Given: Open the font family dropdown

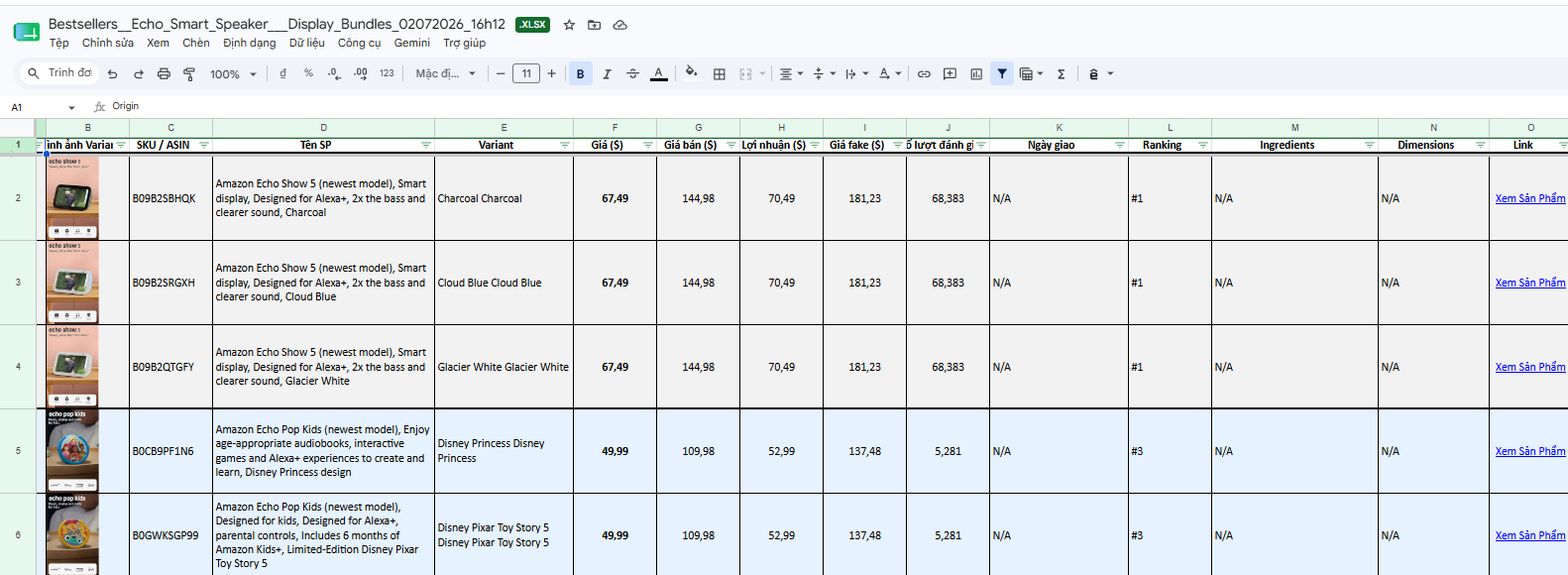Looking at the screenshot, I should [x=445, y=73].
